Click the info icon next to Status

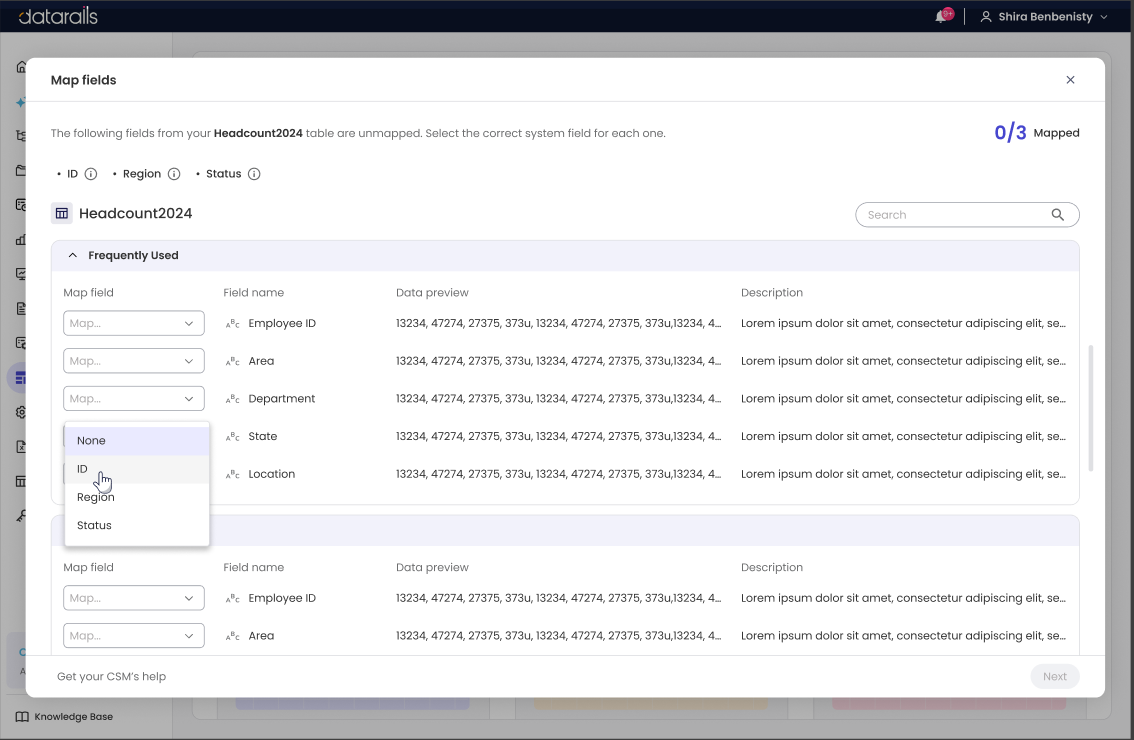coord(254,173)
